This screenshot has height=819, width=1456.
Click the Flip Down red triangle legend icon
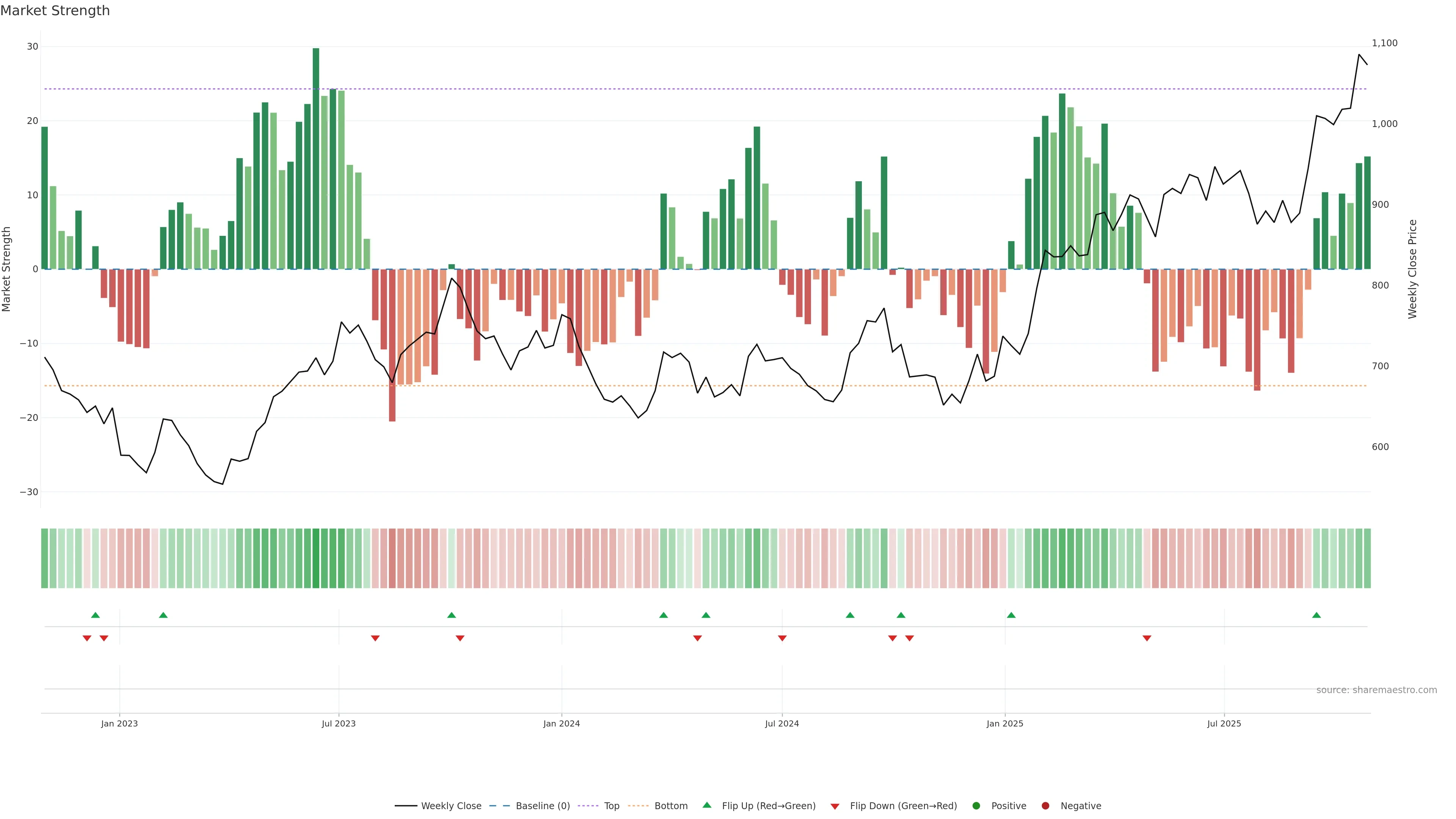(835, 806)
